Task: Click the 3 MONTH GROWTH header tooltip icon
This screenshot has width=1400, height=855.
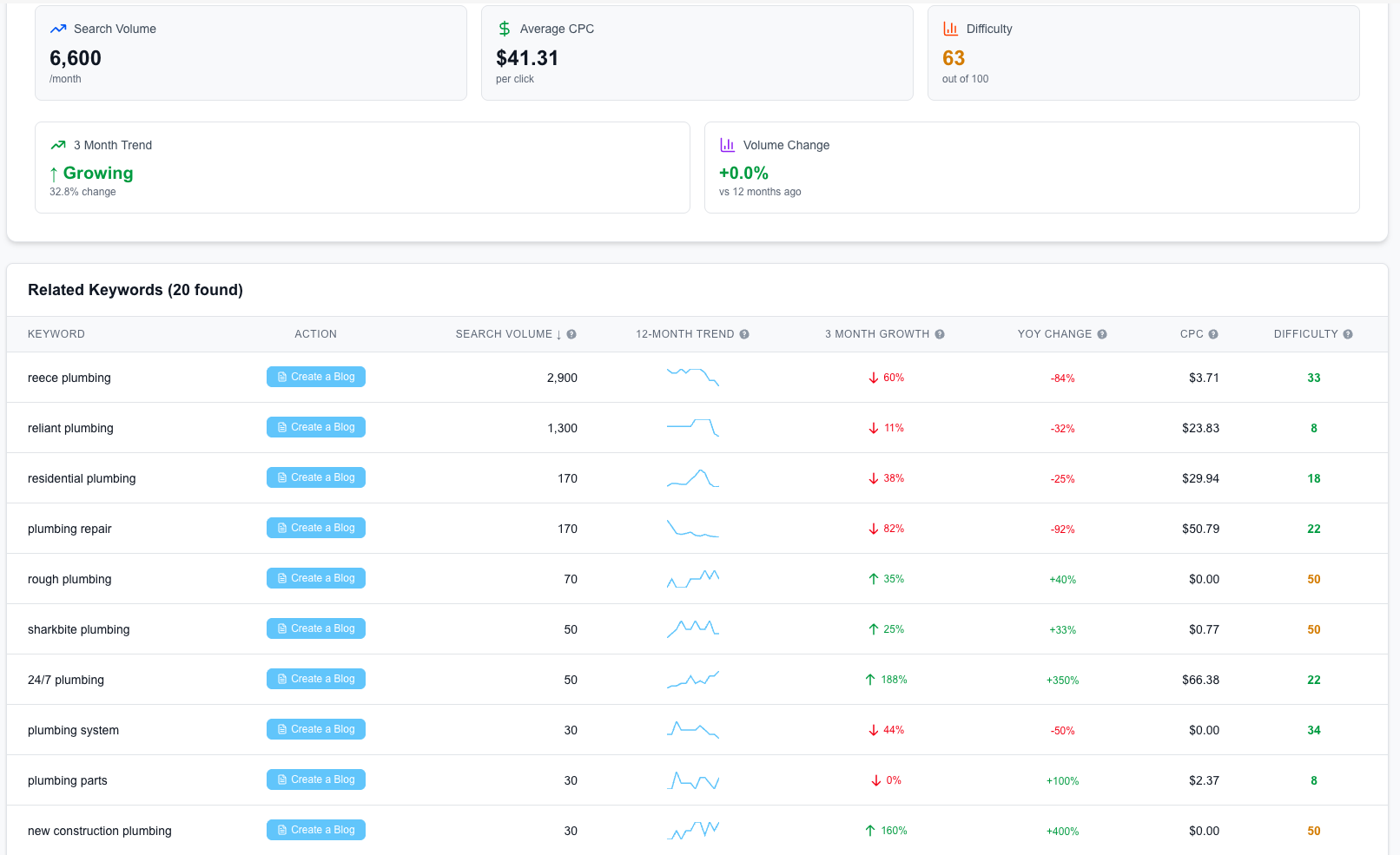Action: (x=940, y=333)
